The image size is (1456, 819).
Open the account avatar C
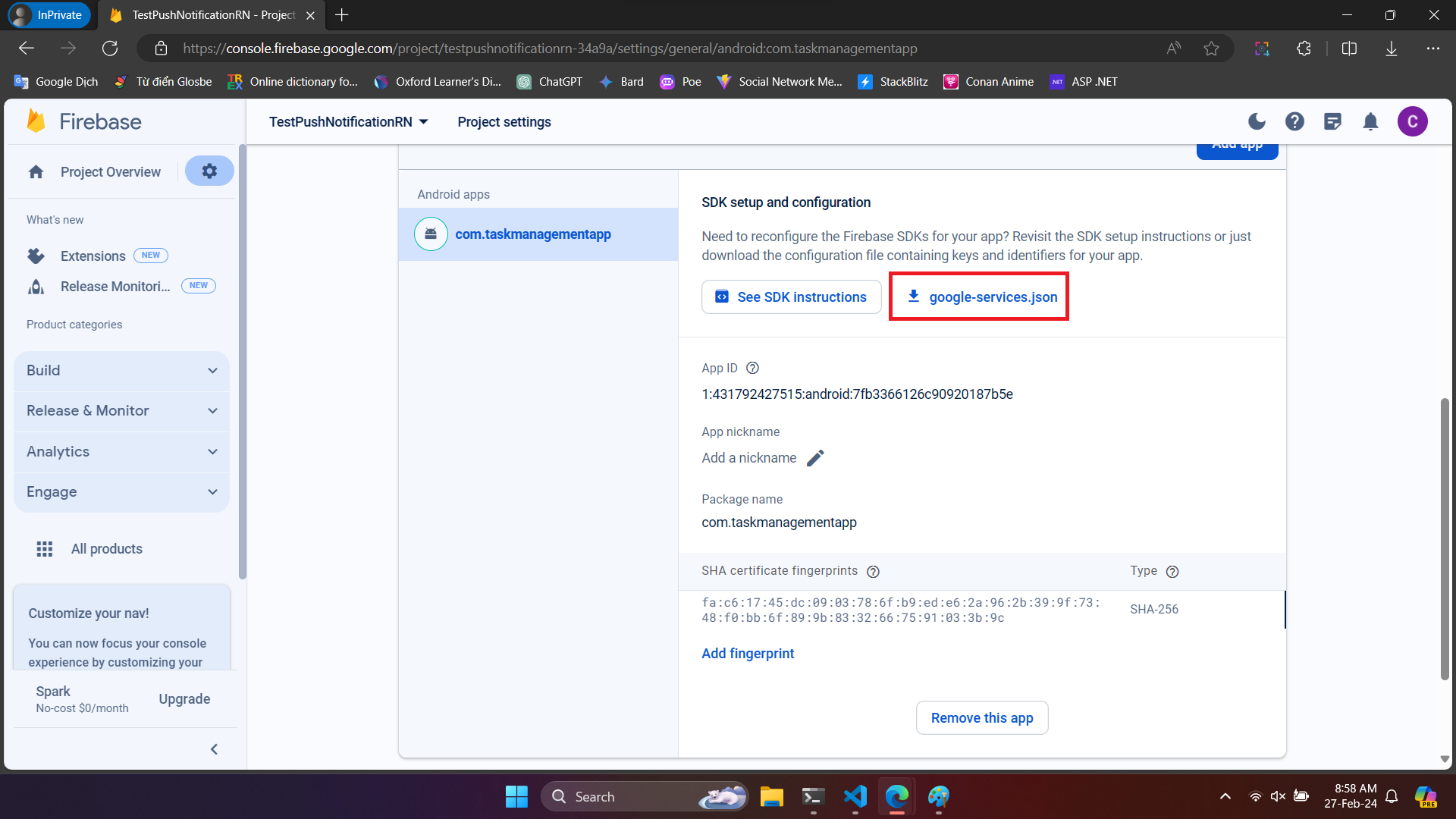pyautogui.click(x=1412, y=121)
